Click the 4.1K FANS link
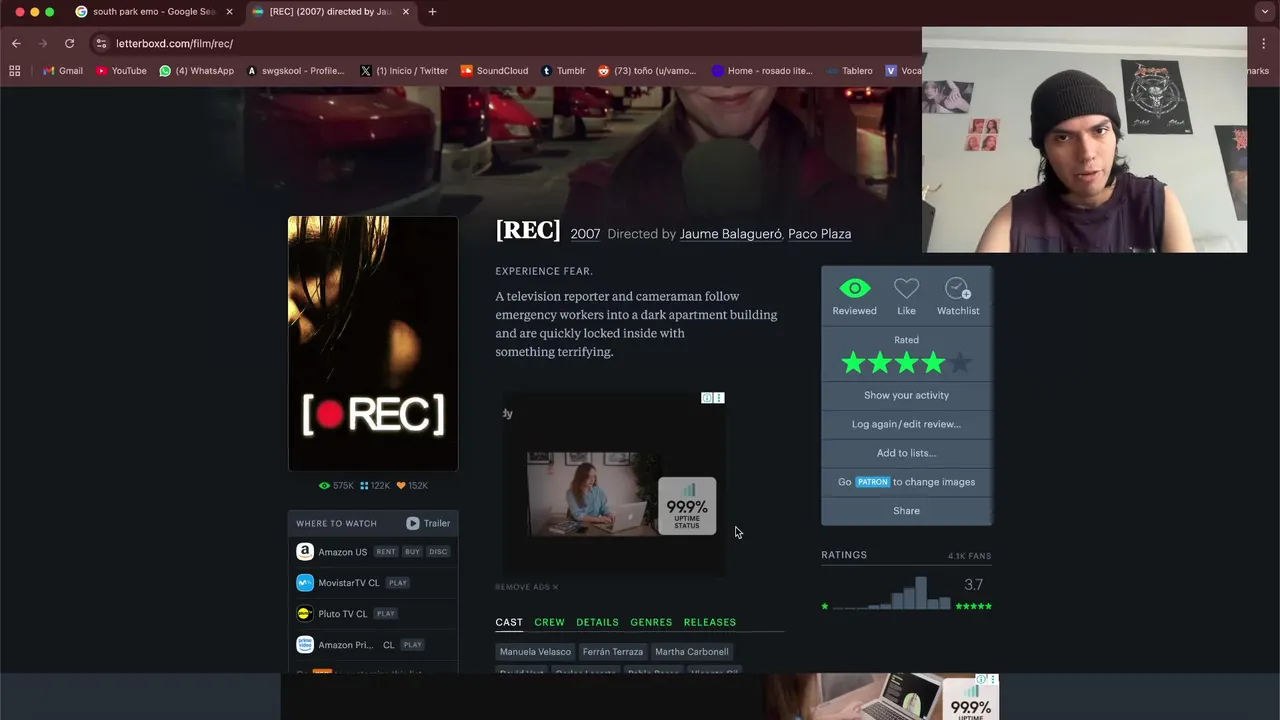1280x720 pixels. click(969, 556)
